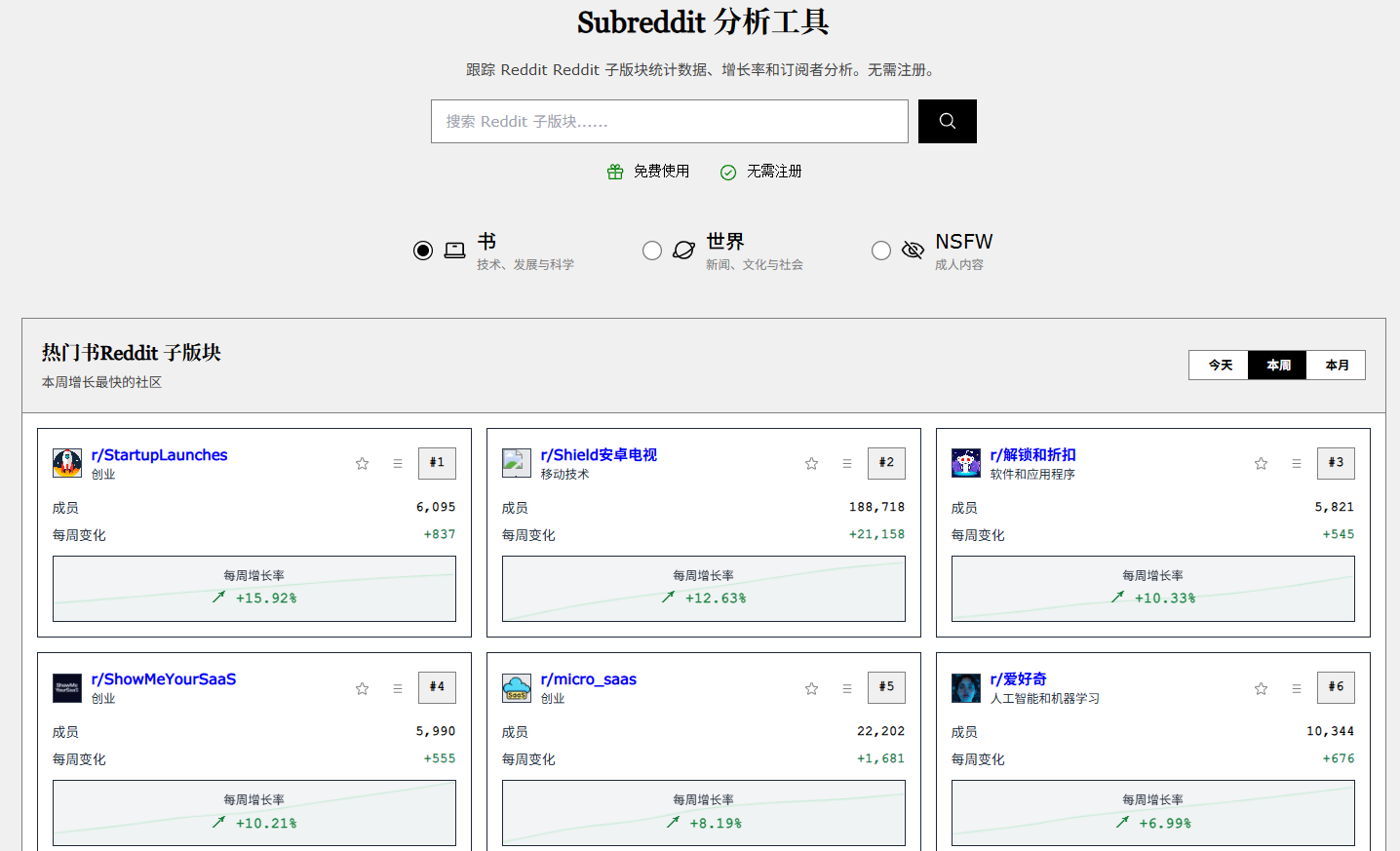Screen dimensions: 1400x851
Task: Click the subreddit search input field
Action: click(669, 122)
